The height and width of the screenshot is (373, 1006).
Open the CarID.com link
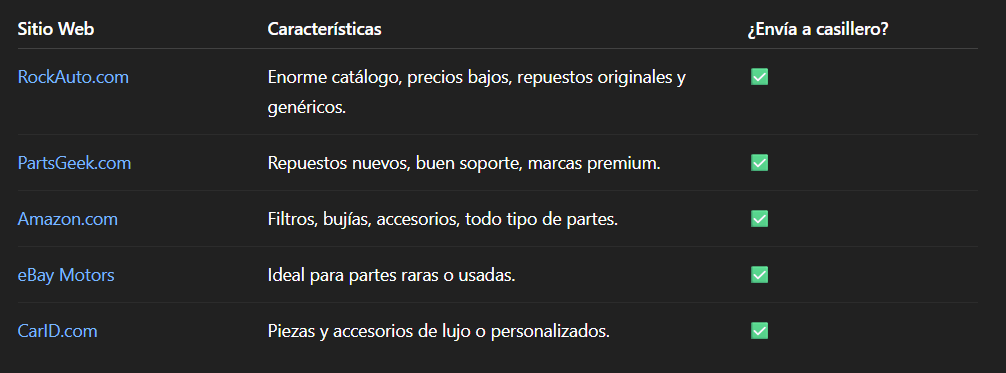58,331
